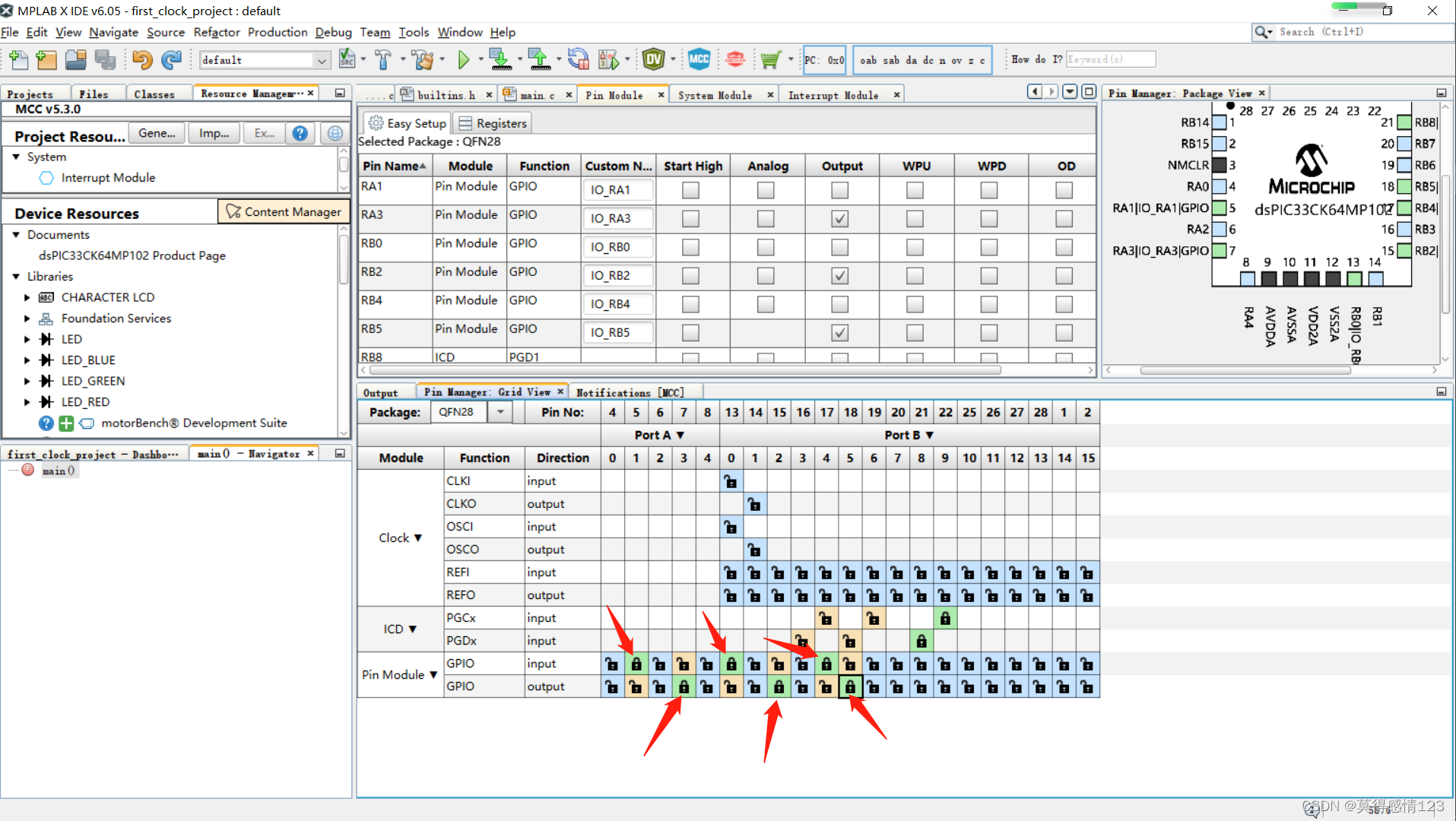This screenshot has height=821, width=1456.
Task: Open the Production menu
Action: [278, 32]
